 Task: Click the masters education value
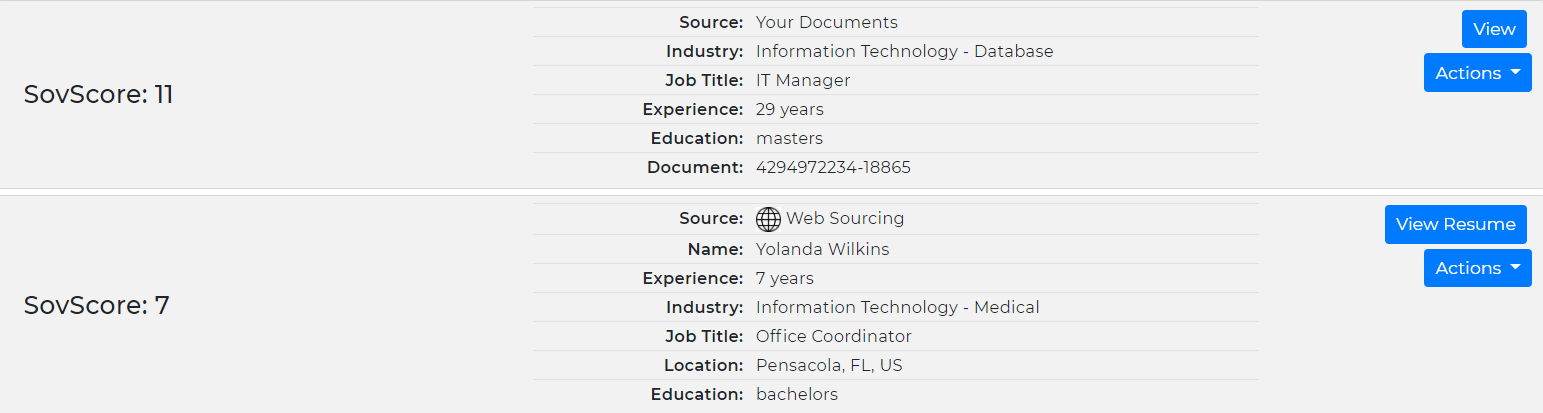pos(789,138)
